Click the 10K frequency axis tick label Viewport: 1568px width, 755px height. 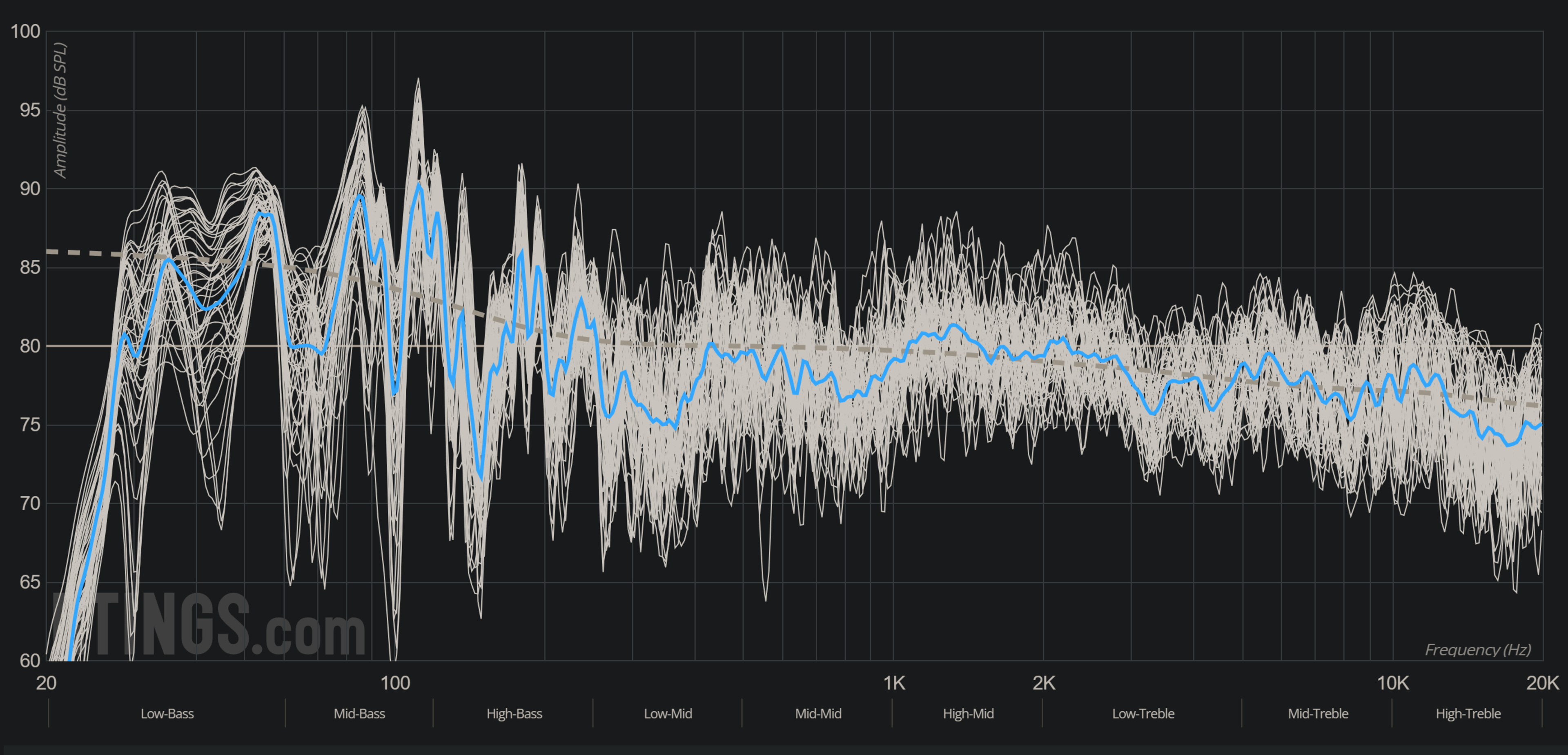click(x=1392, y=683)
